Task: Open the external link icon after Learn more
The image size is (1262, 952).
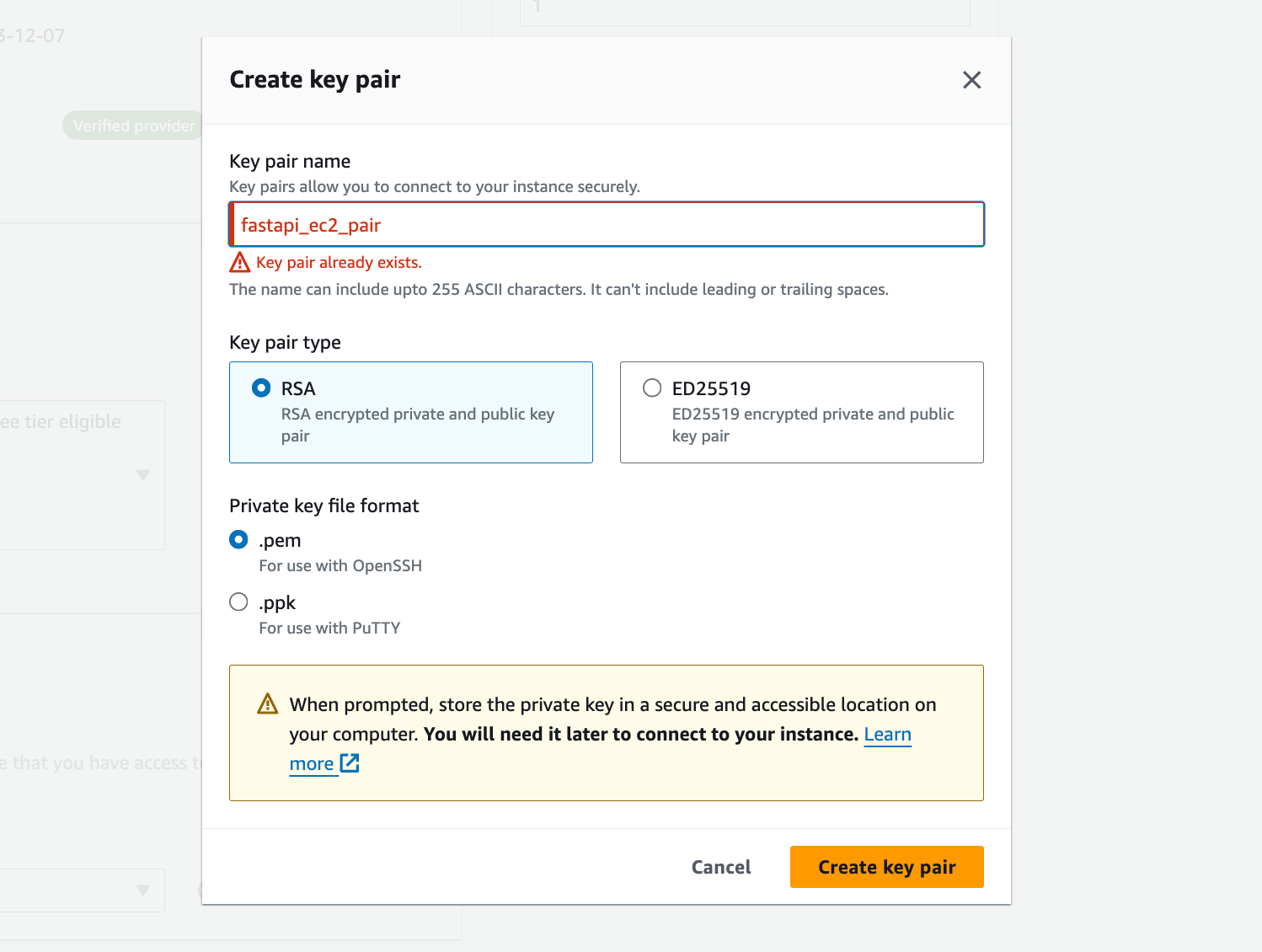Action: click(350, 763)
